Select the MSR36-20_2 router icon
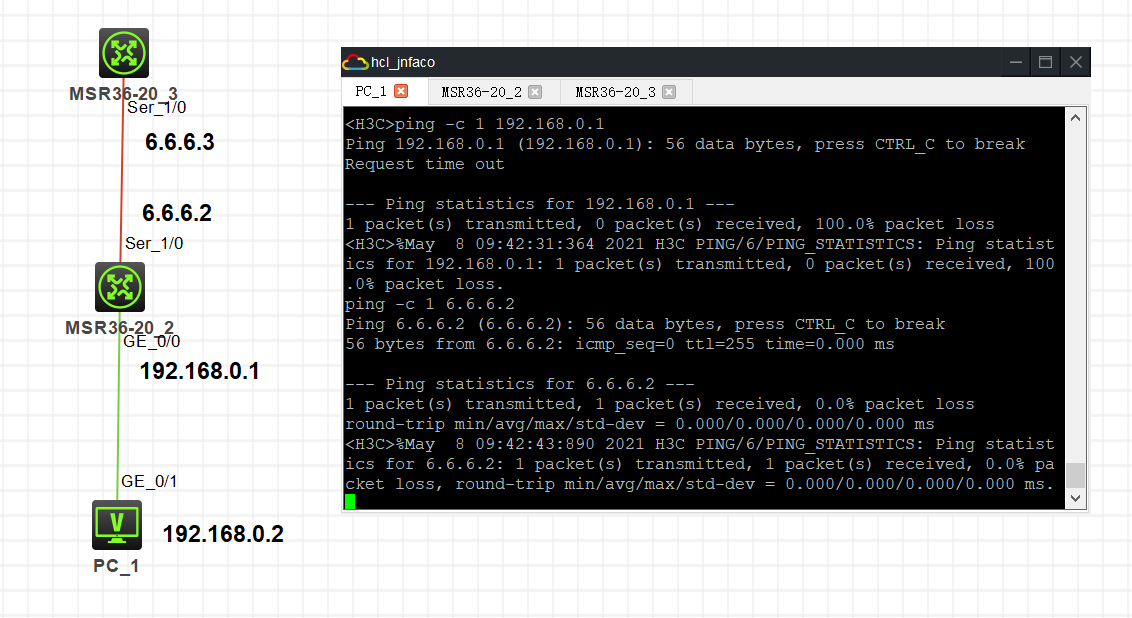 coord(121,287)
